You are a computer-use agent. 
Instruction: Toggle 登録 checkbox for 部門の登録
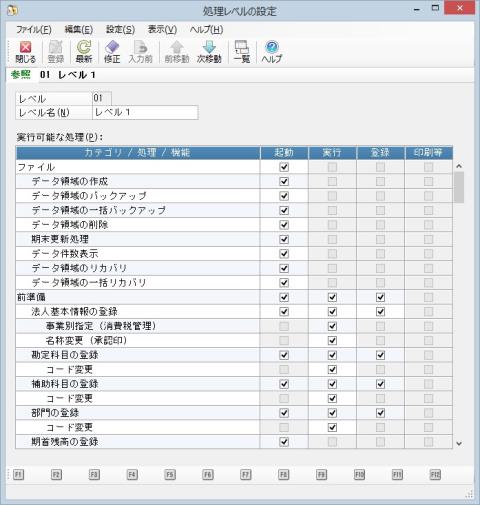pos(380,413)
